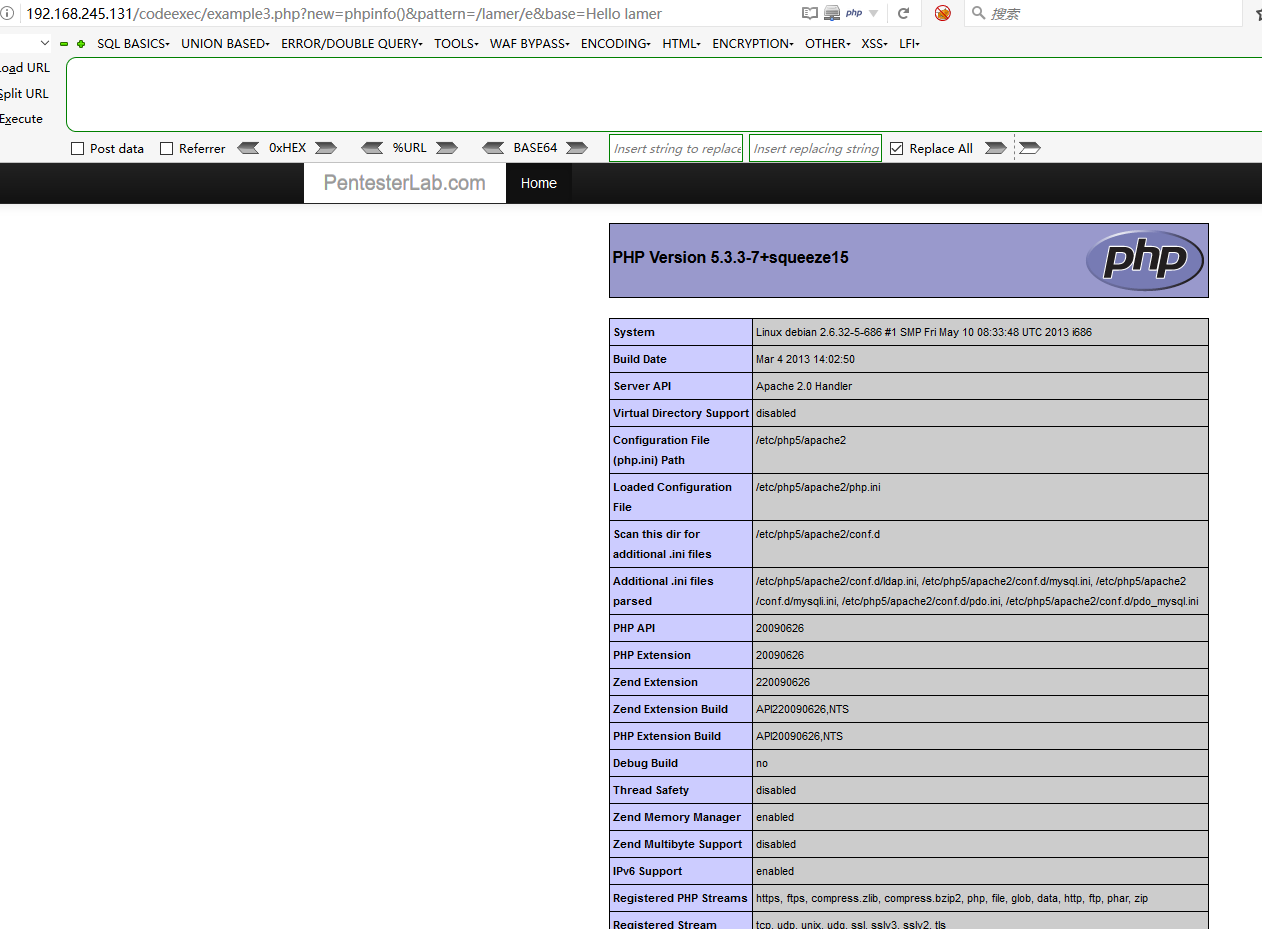This screenshot has width=1262, height=929.
Task: Click the 0xHEX decode left arrow
Action: coord(248,148)
